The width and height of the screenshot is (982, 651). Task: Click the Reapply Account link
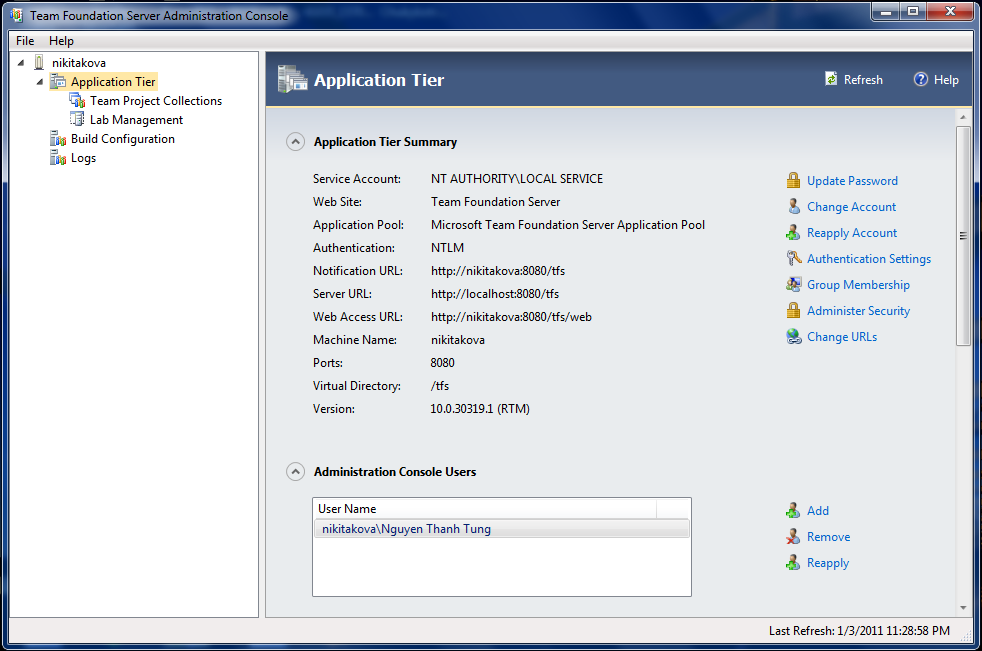click(852, 232)
